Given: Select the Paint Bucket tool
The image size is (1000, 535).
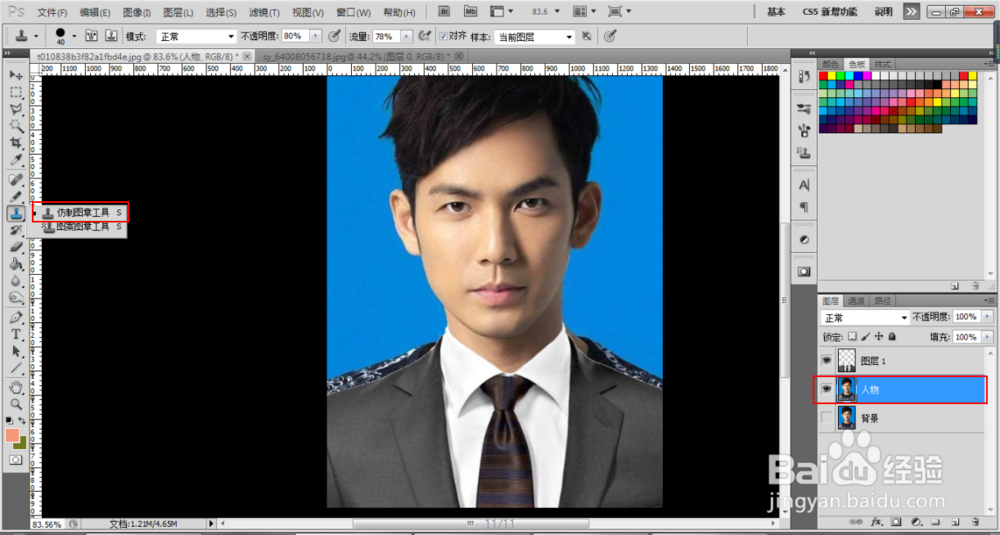Looking at the screenshot, I should click(16, 263).
